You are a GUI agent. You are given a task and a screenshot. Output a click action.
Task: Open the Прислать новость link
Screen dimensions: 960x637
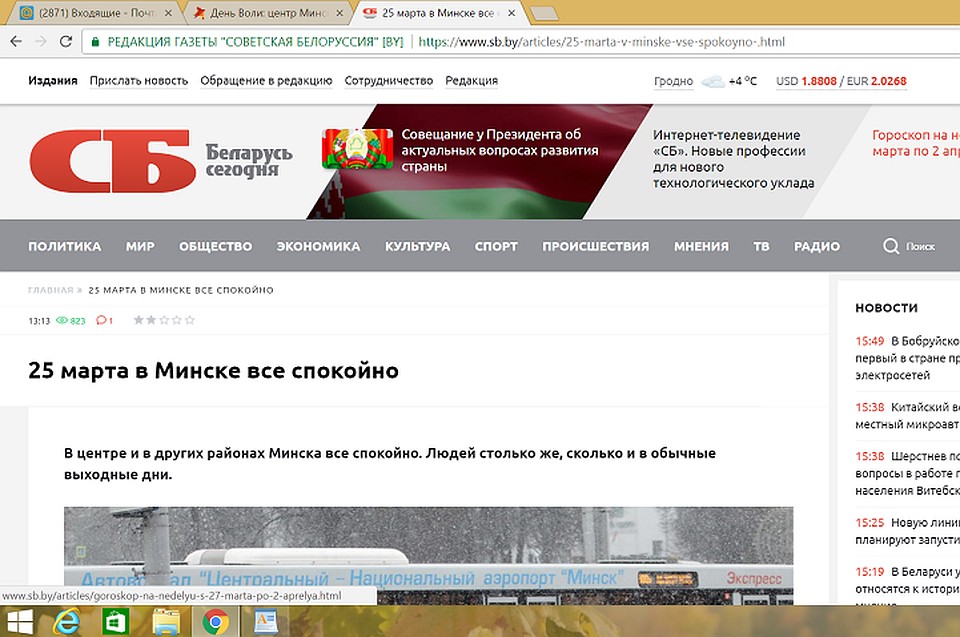(139, 81)
